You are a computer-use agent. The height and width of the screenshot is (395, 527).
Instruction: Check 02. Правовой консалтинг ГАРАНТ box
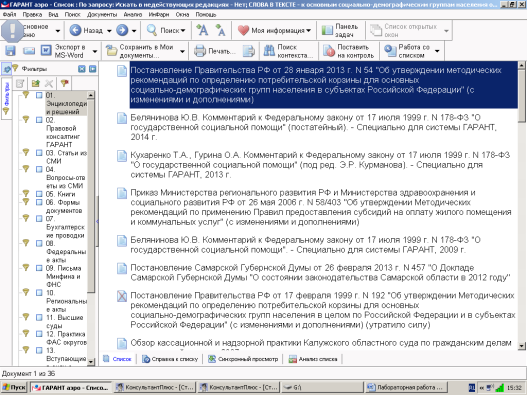click(x=39, y=120)
